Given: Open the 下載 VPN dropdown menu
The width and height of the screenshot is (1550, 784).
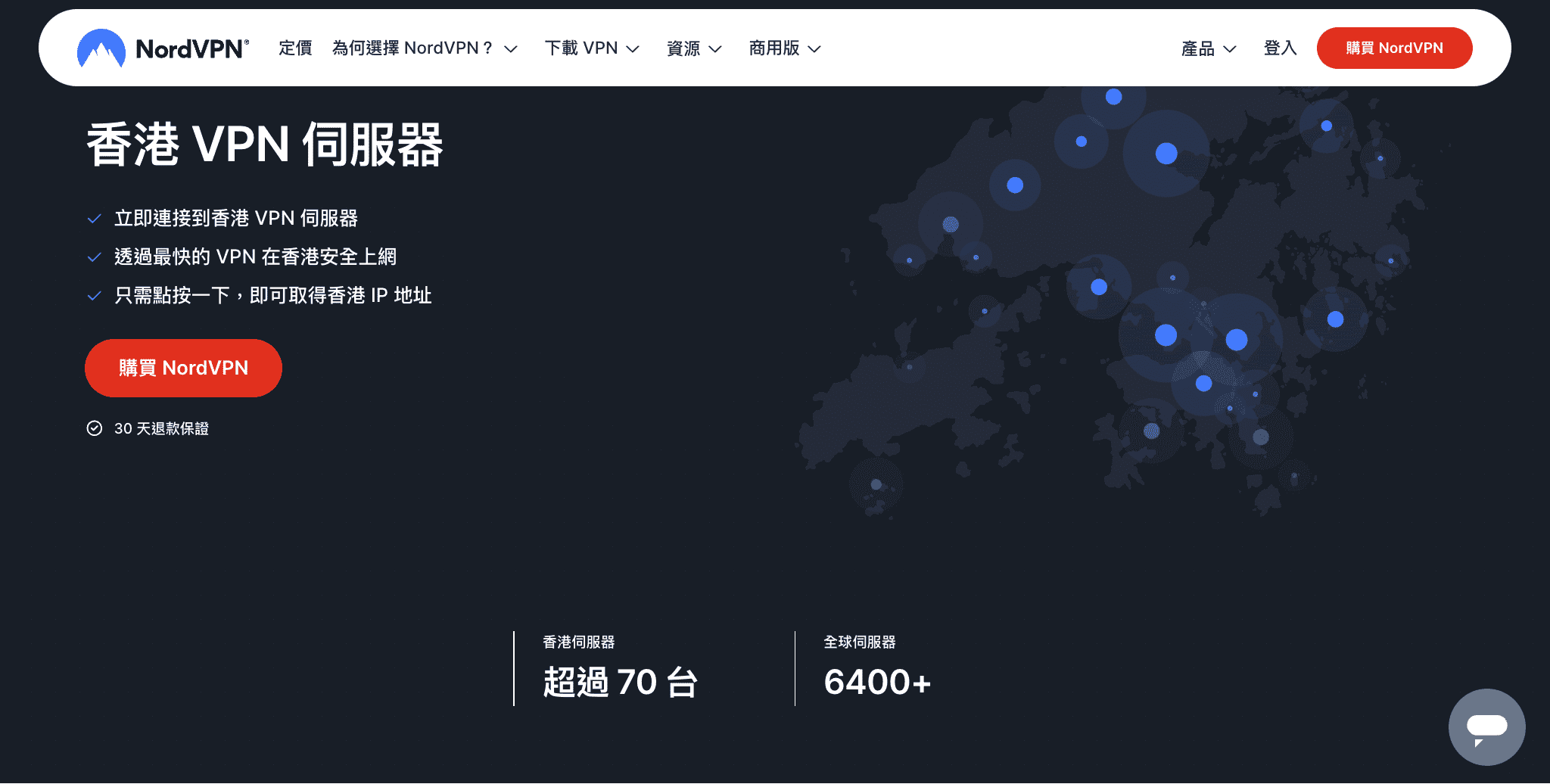Looking at the screenshot, I should [x=593, y=48].
